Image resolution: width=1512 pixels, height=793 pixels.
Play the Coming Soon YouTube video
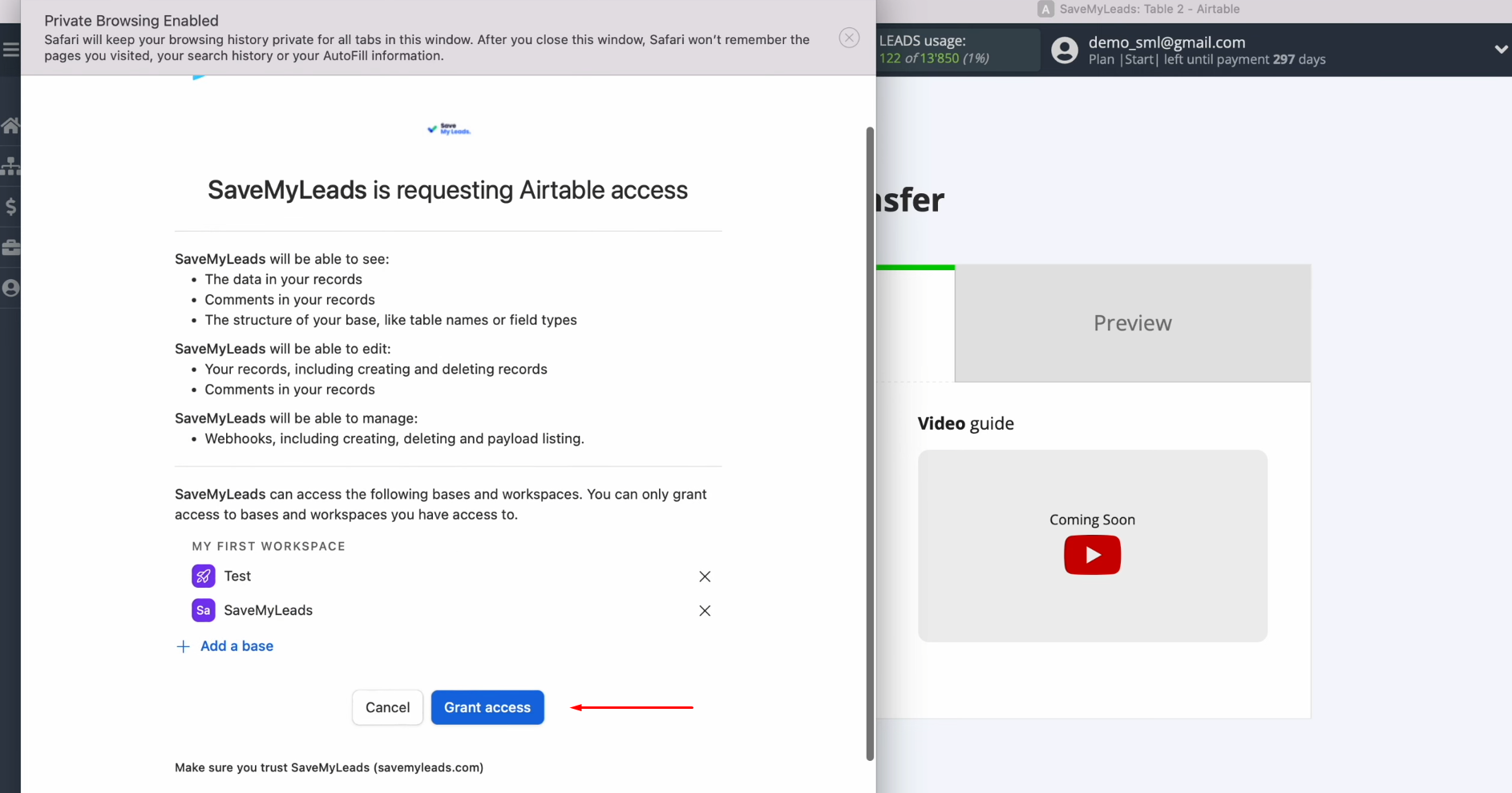click(x=1092, y=555)
